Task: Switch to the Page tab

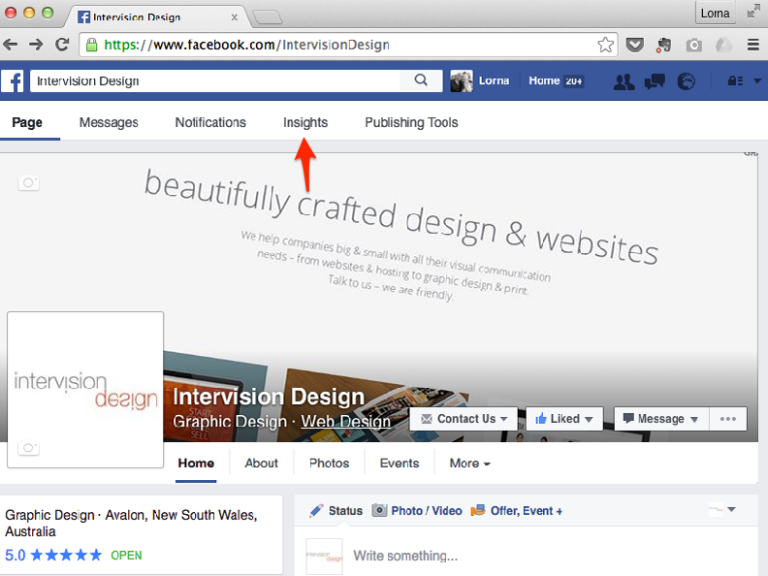Action: click(x=27, y=122)
